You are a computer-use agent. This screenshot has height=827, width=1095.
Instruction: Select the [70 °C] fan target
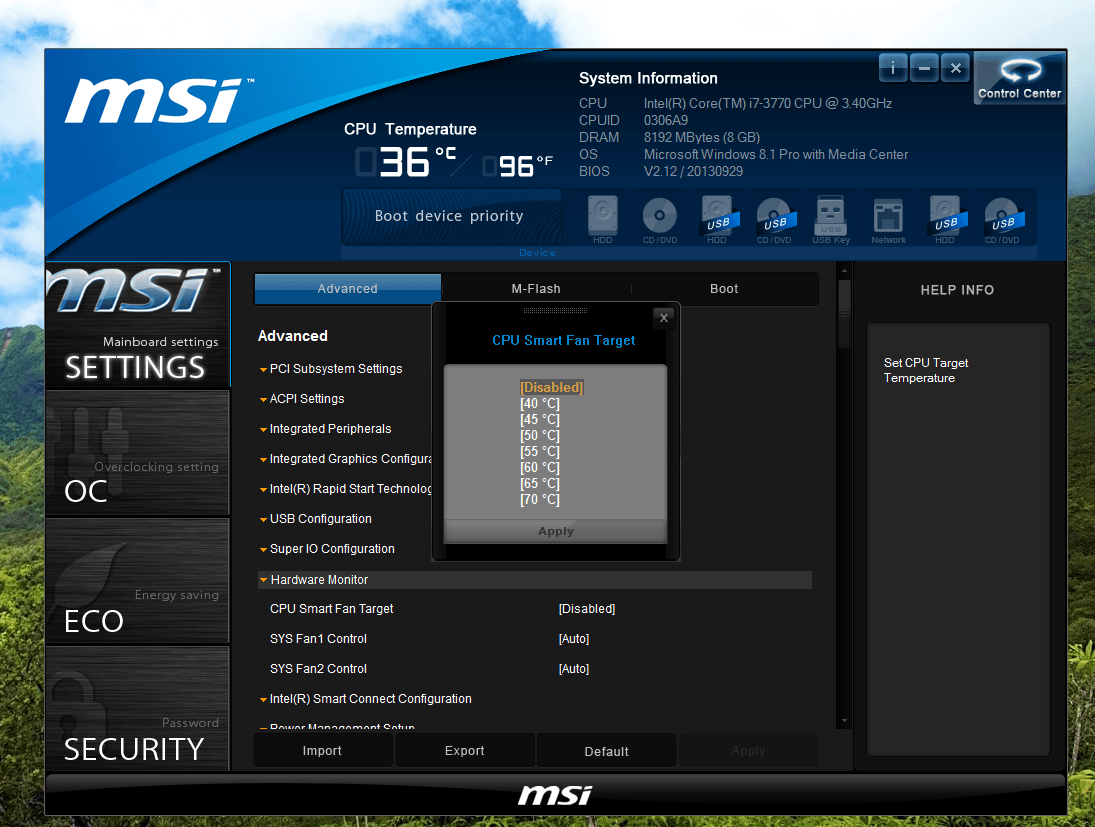(540, 500)
